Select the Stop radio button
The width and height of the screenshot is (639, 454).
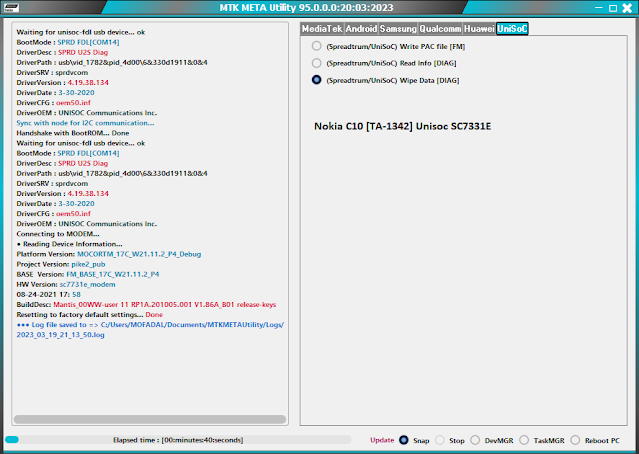[x=439, y=440]
